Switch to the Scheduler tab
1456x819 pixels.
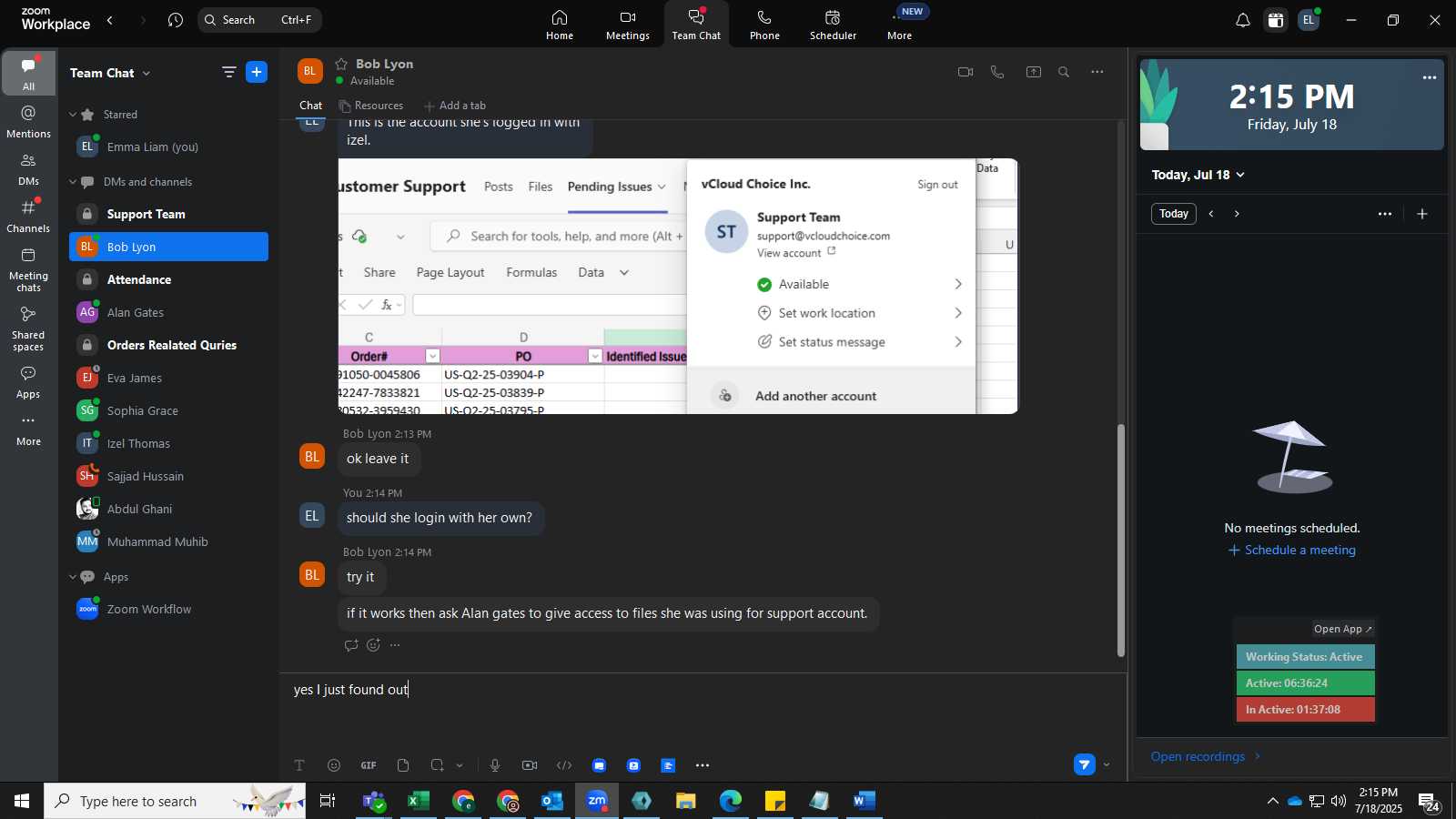(833, 25)
